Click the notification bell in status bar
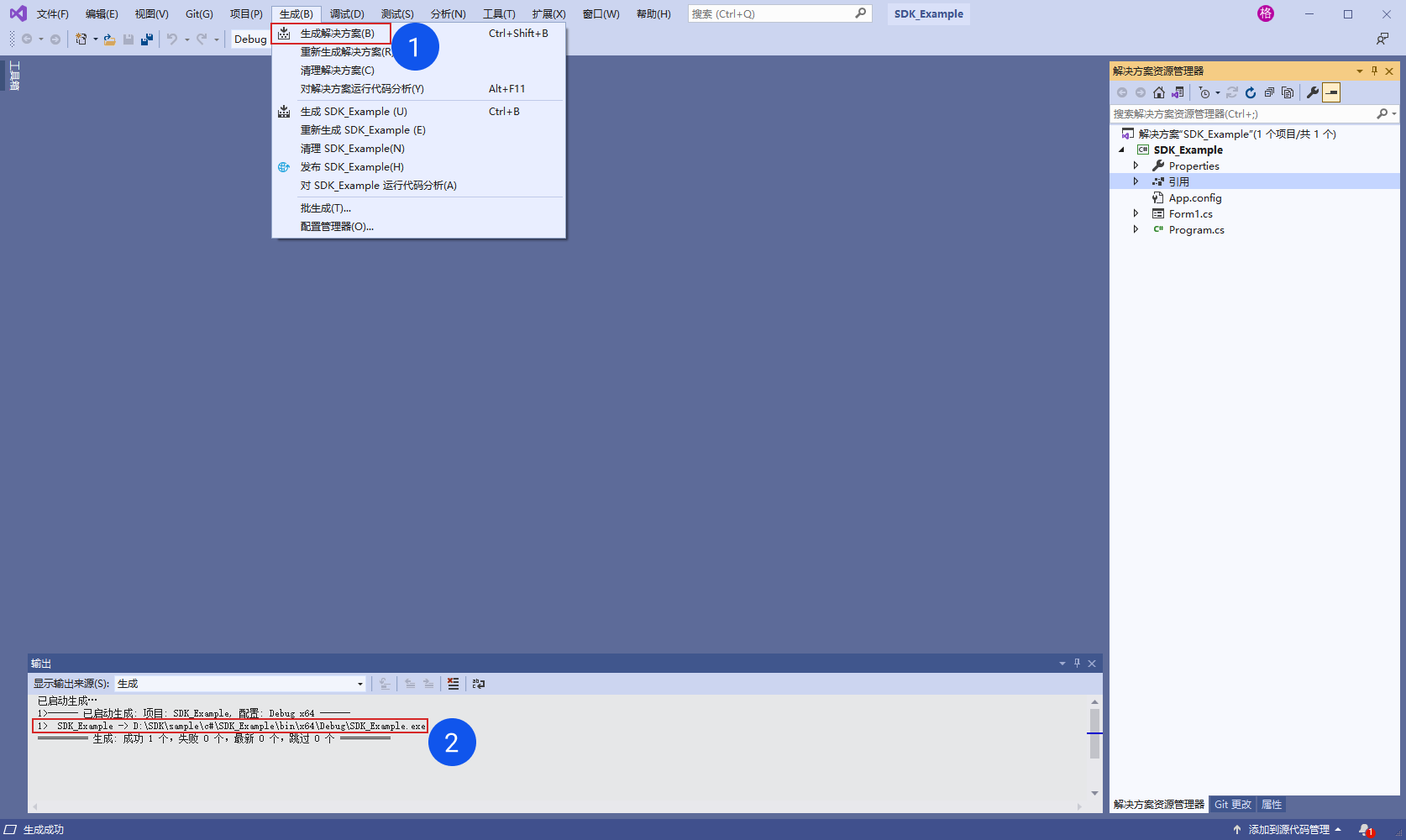Image resolution: width=1406 pixels, height=840 pixels. (1365, 830)
